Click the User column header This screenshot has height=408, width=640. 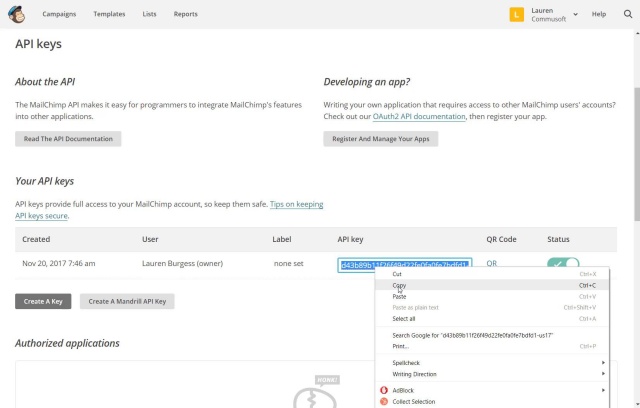[150, 239]
